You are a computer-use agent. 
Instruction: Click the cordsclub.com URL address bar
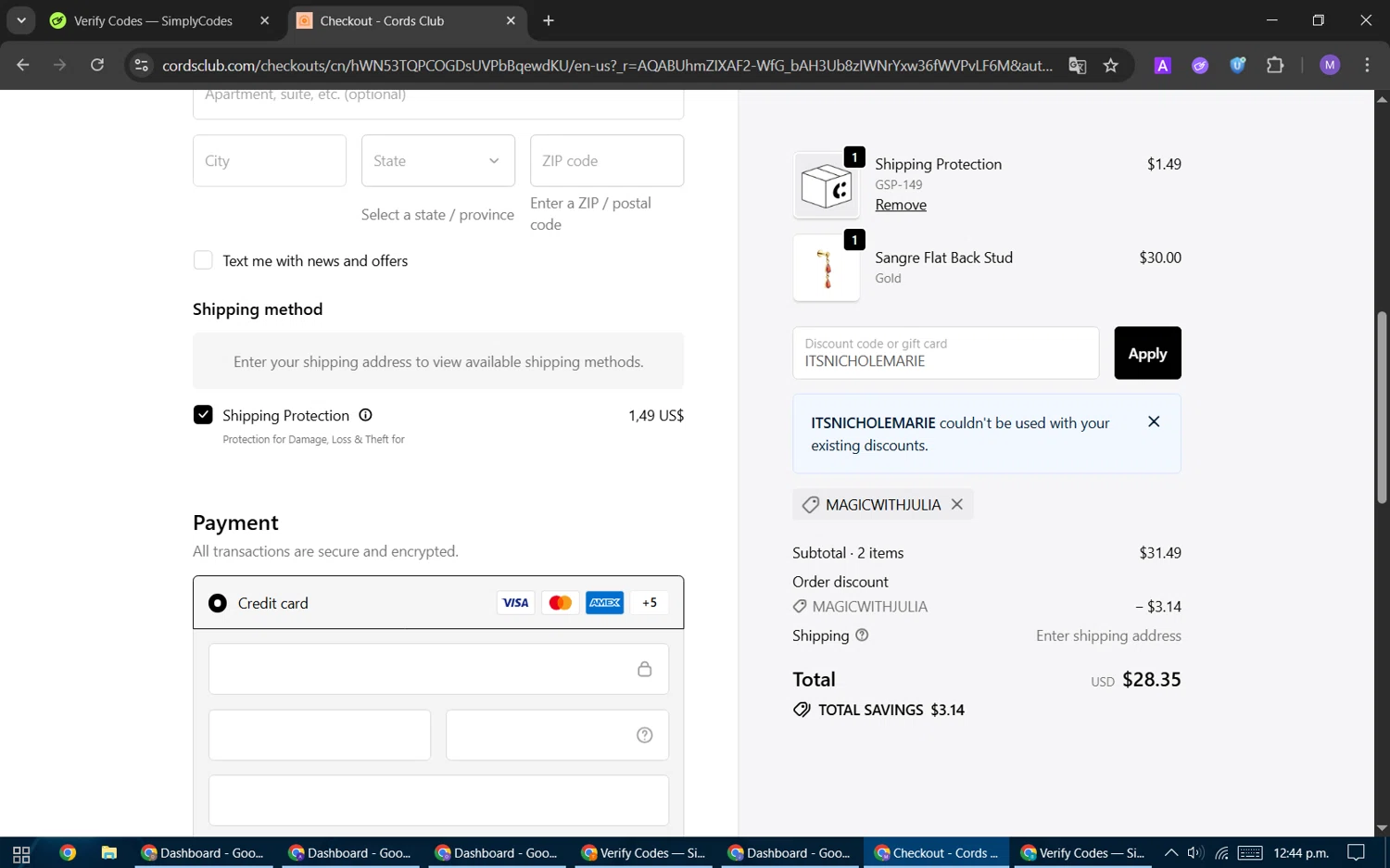pyautogui.click(x=607, y=65)
